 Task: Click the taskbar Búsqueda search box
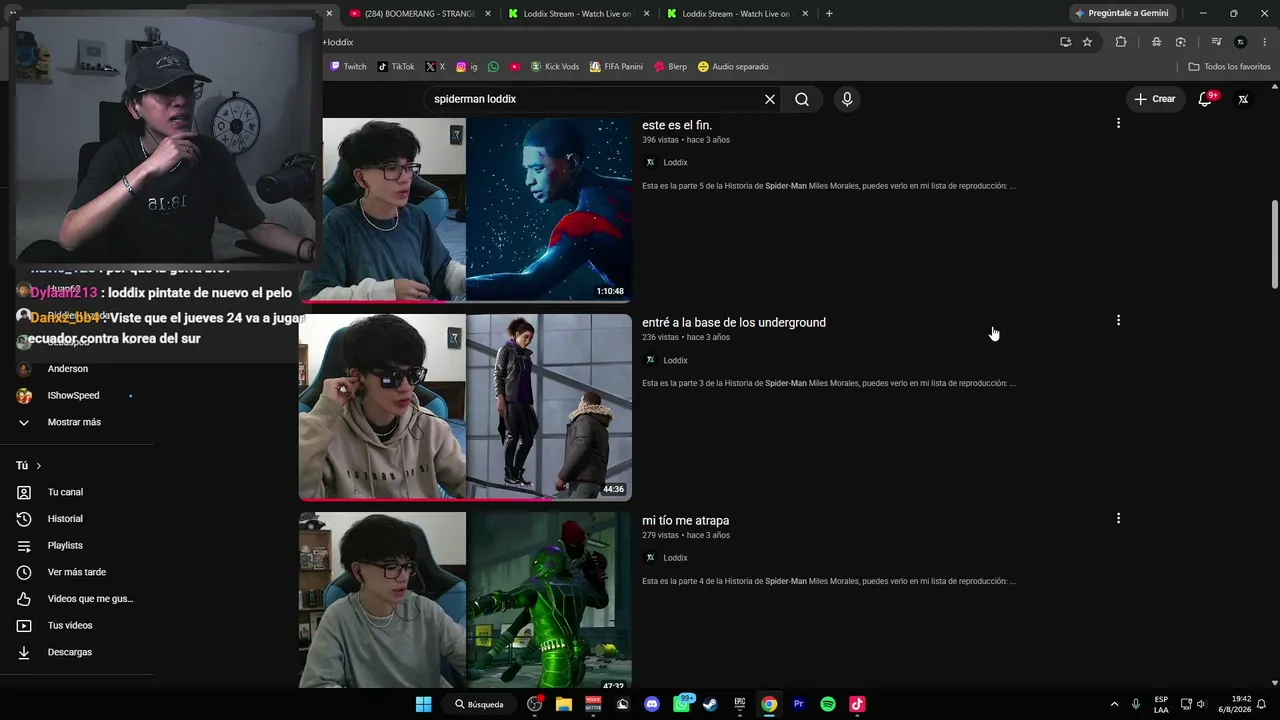click(480, 704)
